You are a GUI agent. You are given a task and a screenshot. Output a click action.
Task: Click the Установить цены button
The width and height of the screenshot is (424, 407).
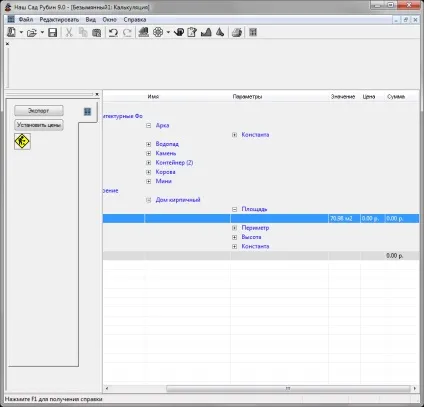[39, 125]
